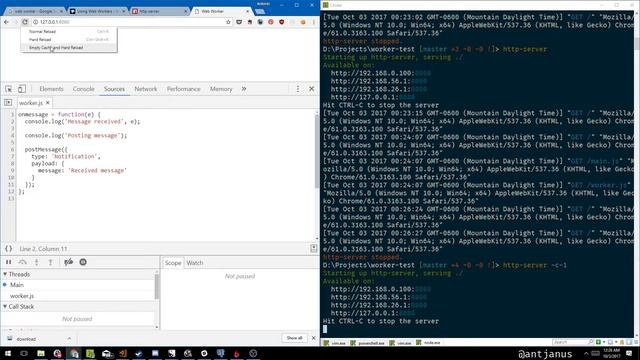Click the site info icon in address bar
Viewport: 640px width, 360px height.
click(35, 22)
